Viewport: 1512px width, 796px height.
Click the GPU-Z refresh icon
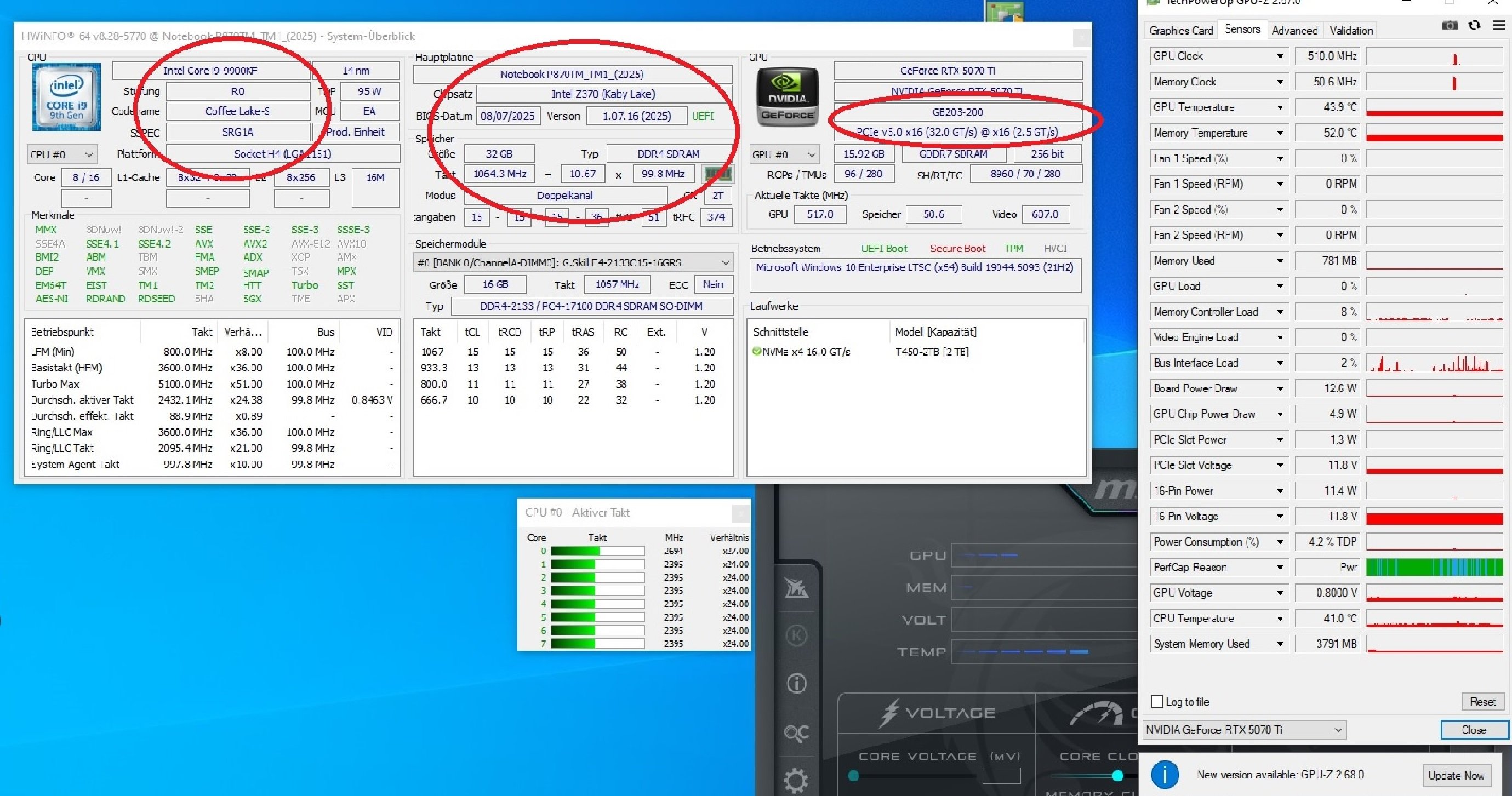point(1474,26)
